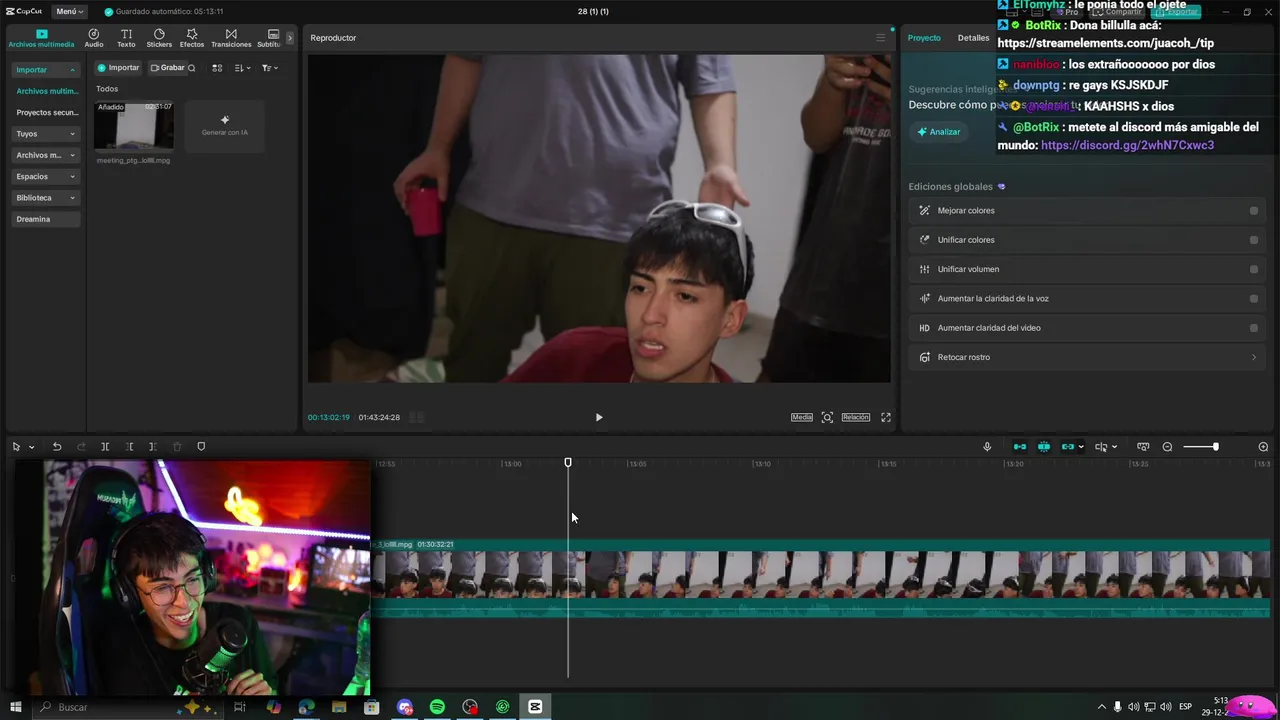This screenshot has height=720, width=1280.
Task: Click the scan/crop frame icon in player
Action: tap(827, 417)
